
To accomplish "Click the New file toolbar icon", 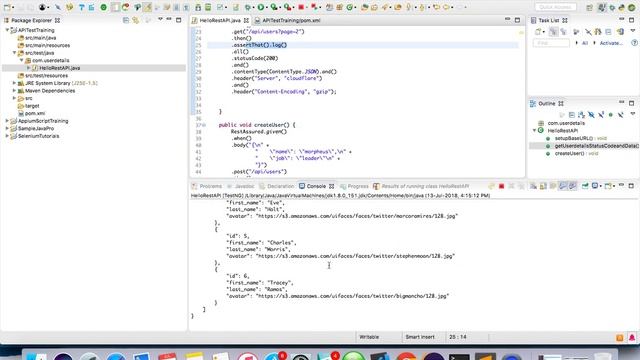I will [x=7, y=7].
